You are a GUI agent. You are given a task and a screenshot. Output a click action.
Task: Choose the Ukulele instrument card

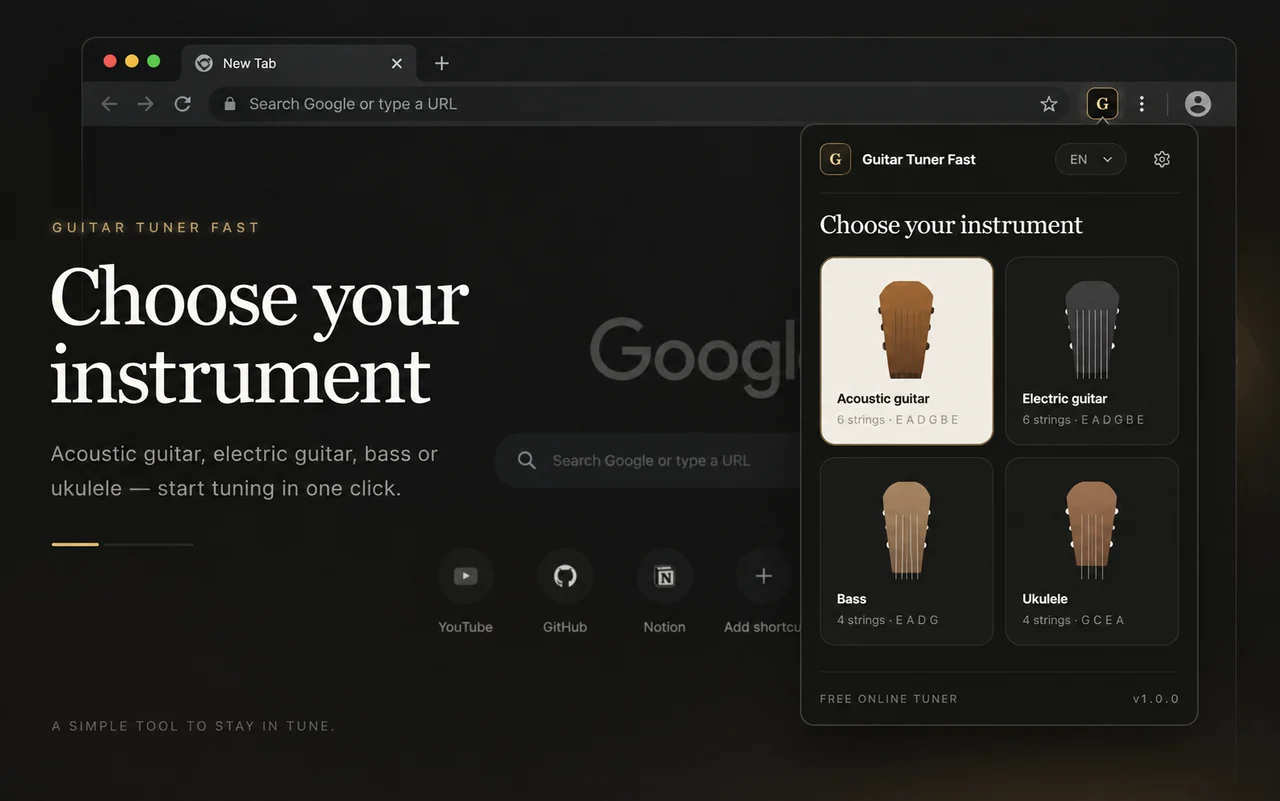point(1092,551)
